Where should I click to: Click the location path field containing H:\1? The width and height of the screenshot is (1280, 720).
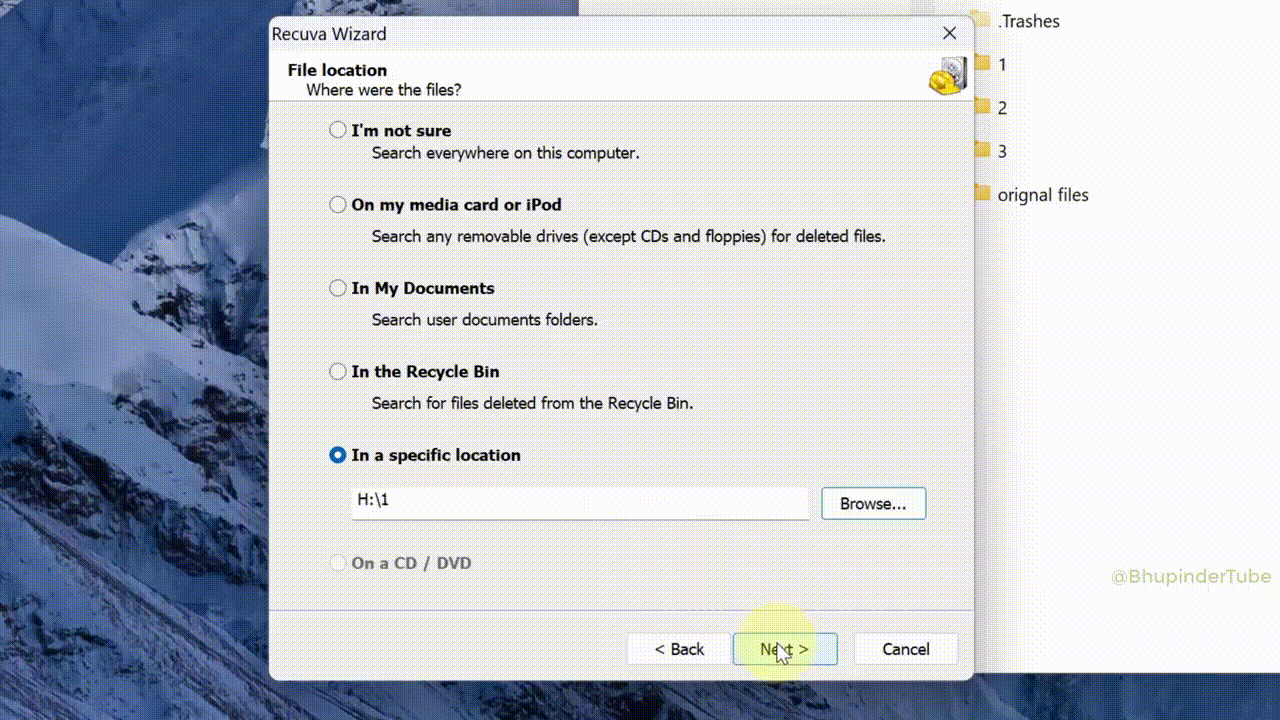[580, 503]
